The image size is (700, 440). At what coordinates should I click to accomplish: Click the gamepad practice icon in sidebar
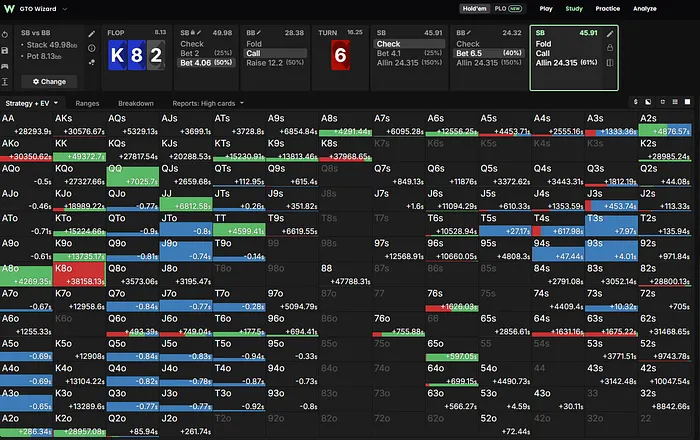click(5, 66)
